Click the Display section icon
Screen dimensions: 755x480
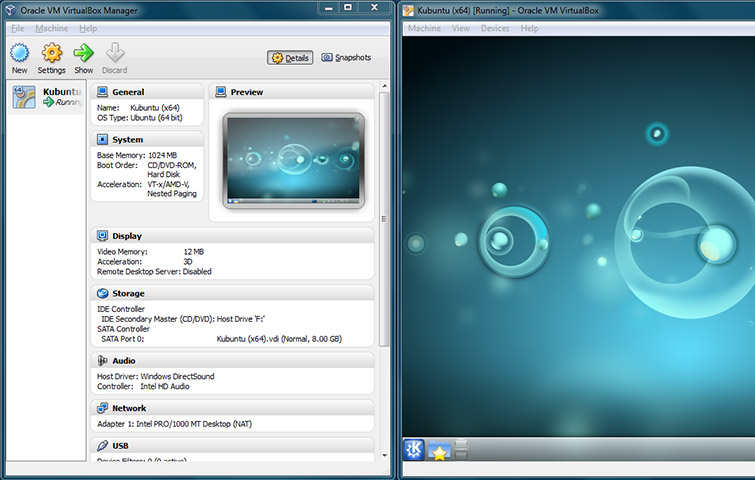pyautogui.click(x=102, y=235)
